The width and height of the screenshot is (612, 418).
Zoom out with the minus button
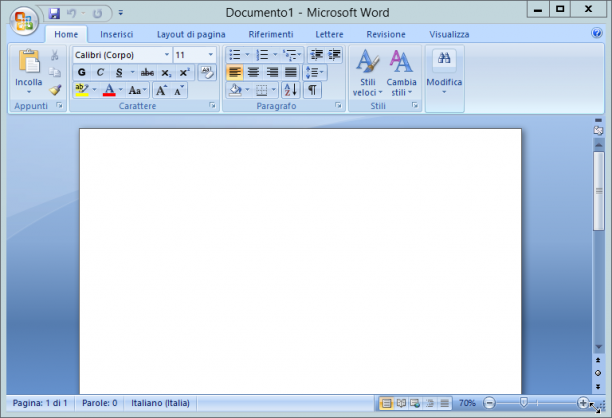point(489,403)
